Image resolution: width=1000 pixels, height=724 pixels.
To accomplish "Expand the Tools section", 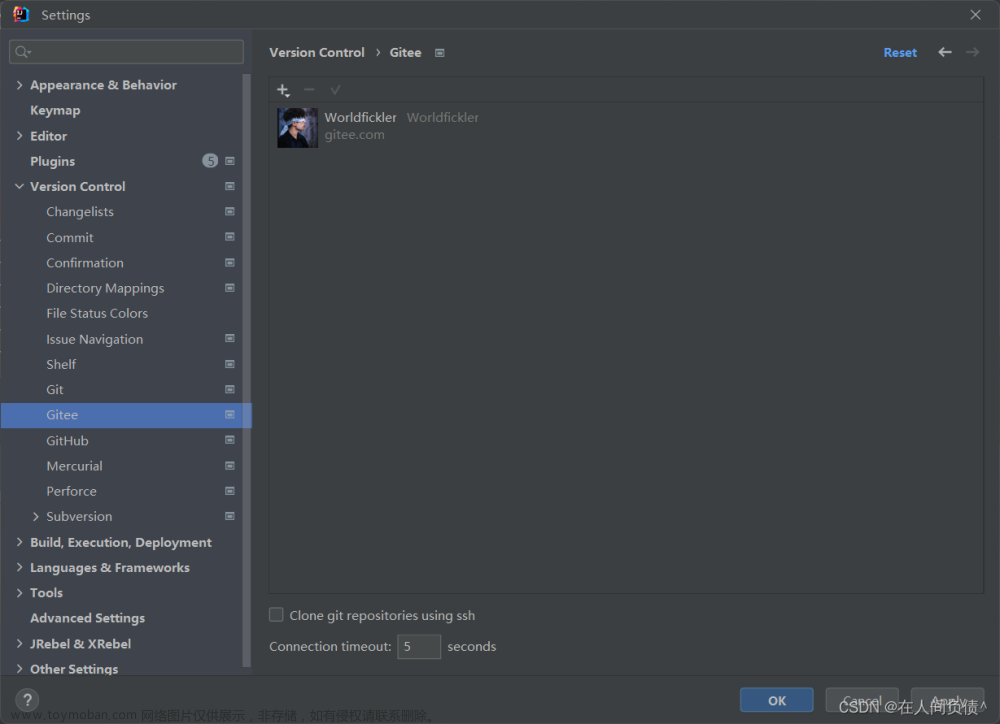I will pos(19,593).
